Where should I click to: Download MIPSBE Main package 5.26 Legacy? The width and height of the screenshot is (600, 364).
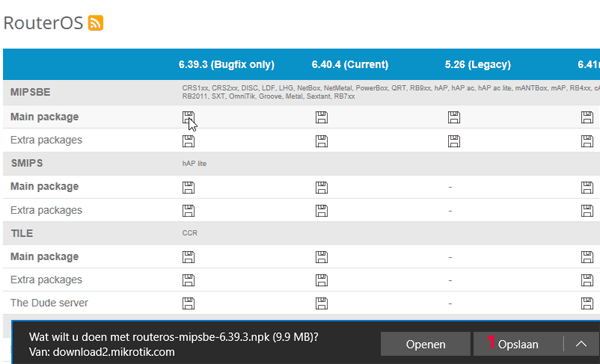click(x=454, y=118)
